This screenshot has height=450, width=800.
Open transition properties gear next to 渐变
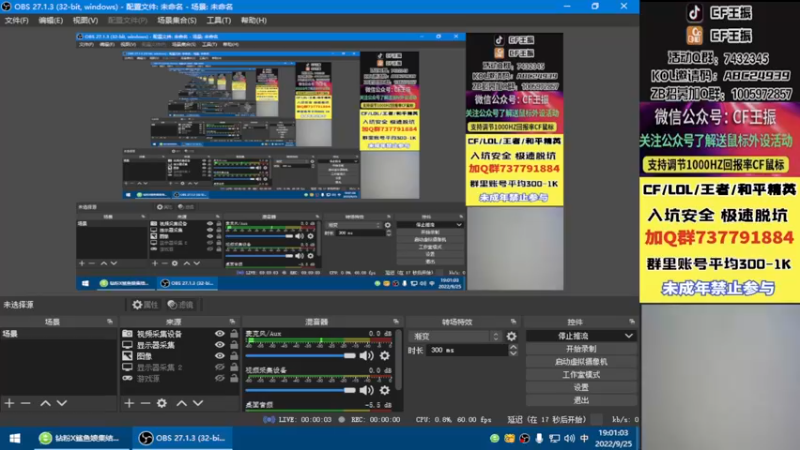point(511,336)
